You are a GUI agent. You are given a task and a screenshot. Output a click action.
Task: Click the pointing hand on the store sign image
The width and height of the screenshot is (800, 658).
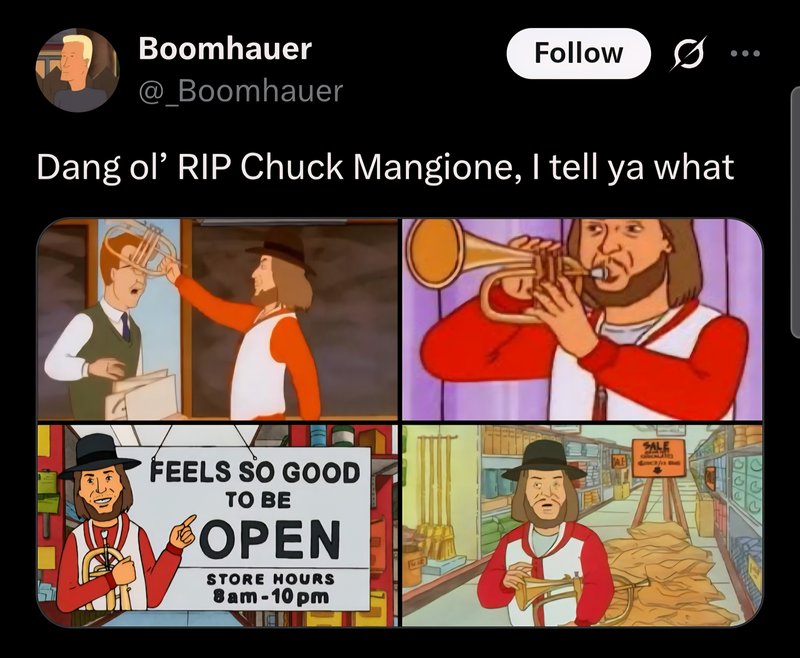click(182, 530)
